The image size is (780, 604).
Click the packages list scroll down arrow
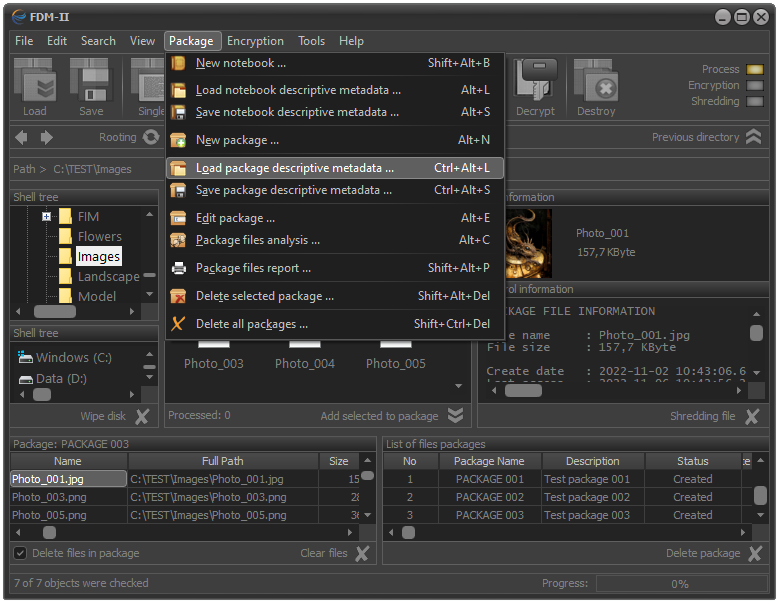click(x=760, y=515)
